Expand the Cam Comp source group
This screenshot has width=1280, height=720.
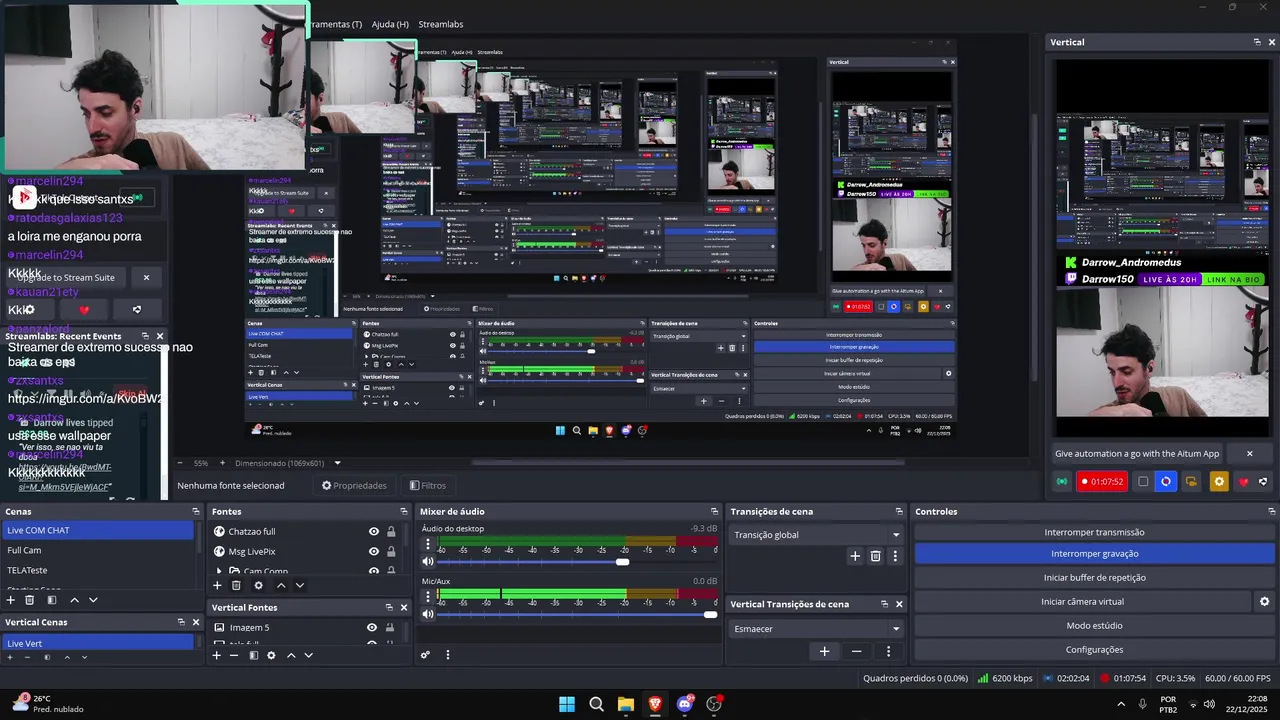pos(219,571)
